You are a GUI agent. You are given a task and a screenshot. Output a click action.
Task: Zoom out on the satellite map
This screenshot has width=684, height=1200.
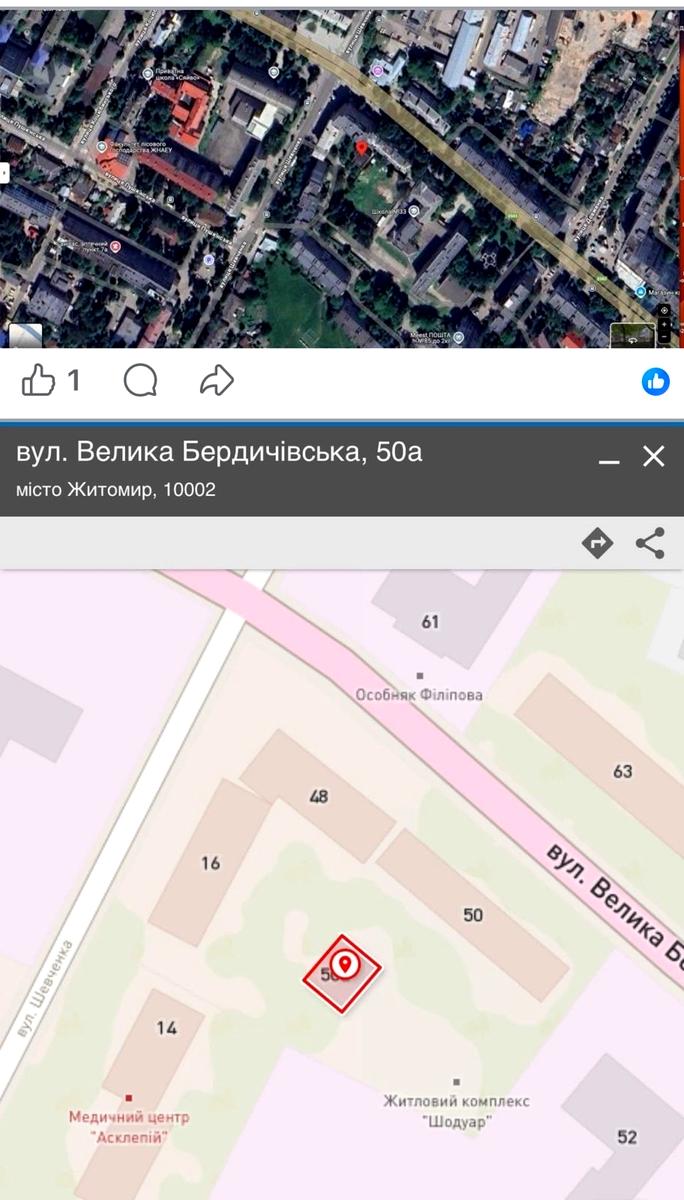(x=665, y=337)
